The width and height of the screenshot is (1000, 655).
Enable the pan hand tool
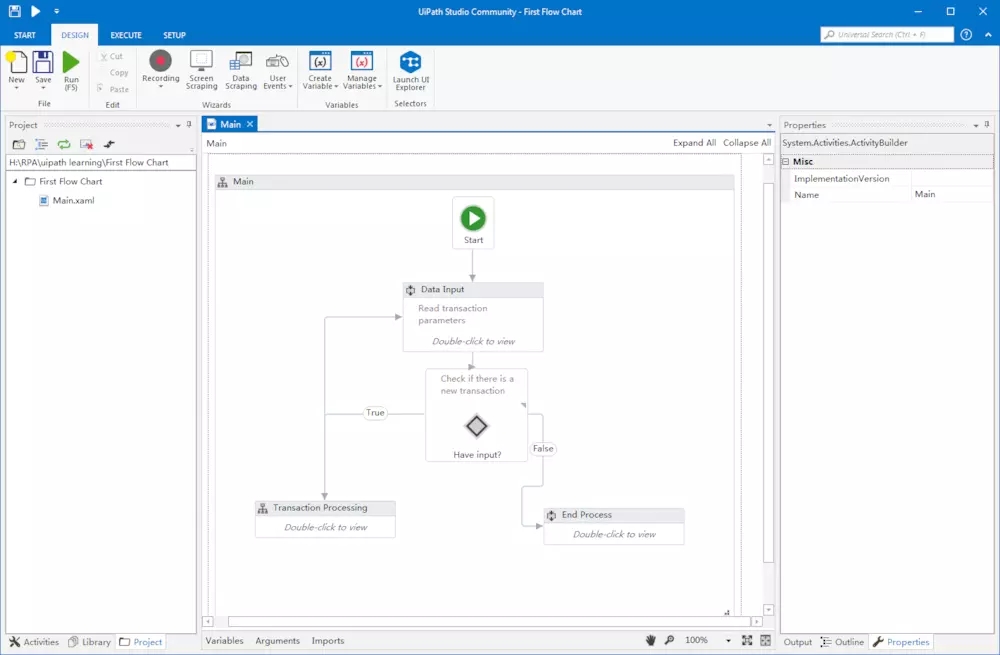(x=651, y=640)
